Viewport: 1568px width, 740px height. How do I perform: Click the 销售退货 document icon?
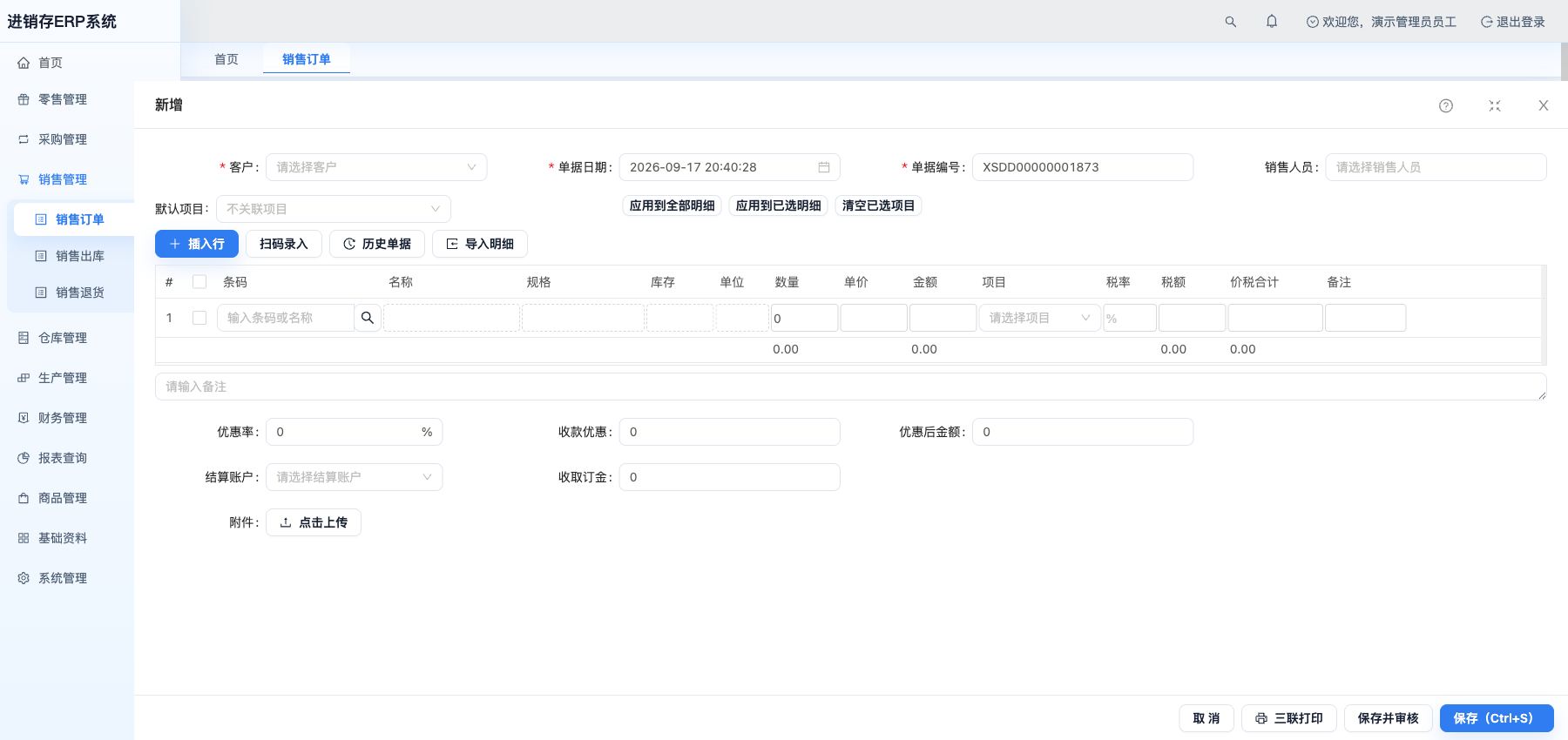click(41, 293)
